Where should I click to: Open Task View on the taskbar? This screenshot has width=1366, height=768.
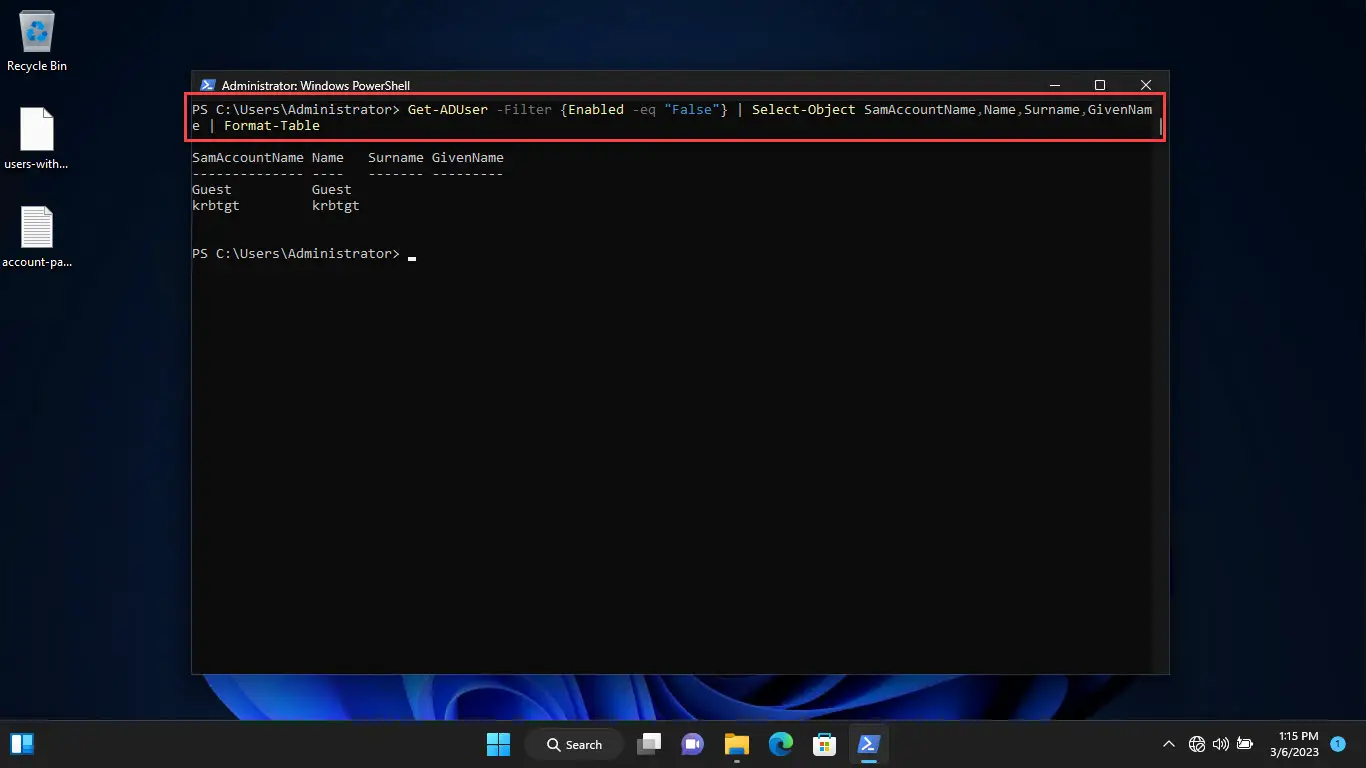pyautogui.click(x=651, y=744)
